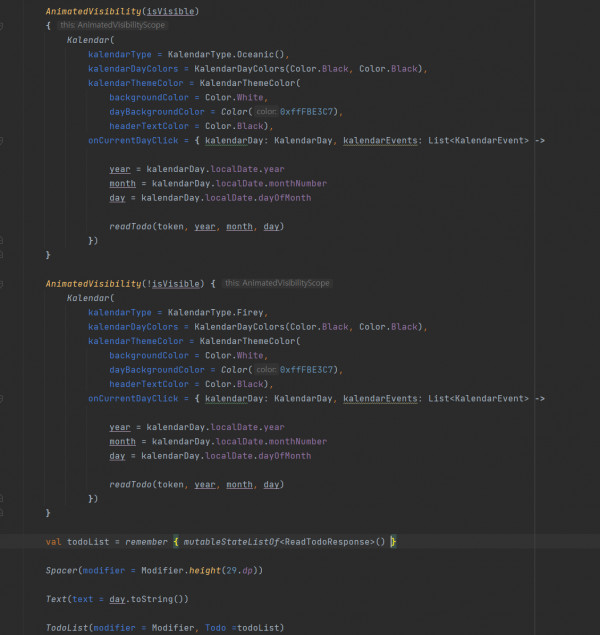
Task: Click the 'color:' parameter hint in the Oceanic block
Action: 266,111
